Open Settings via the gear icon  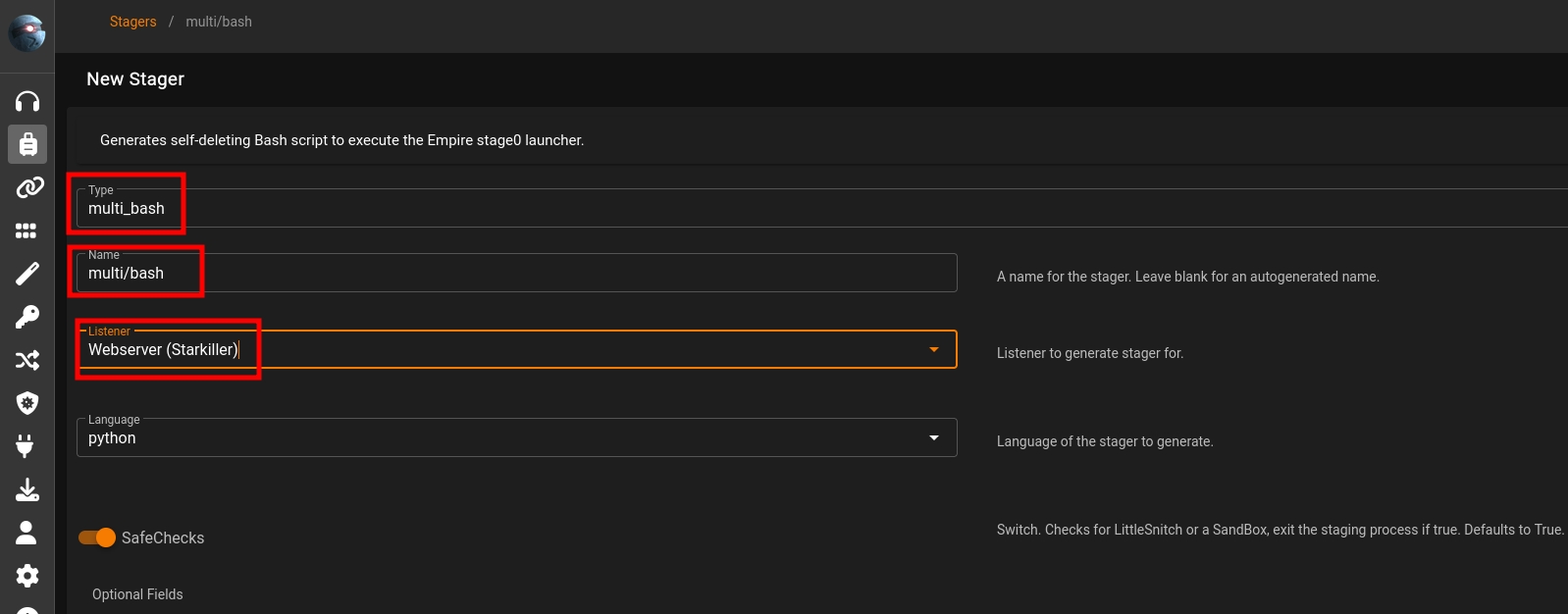tap(27, 576)
